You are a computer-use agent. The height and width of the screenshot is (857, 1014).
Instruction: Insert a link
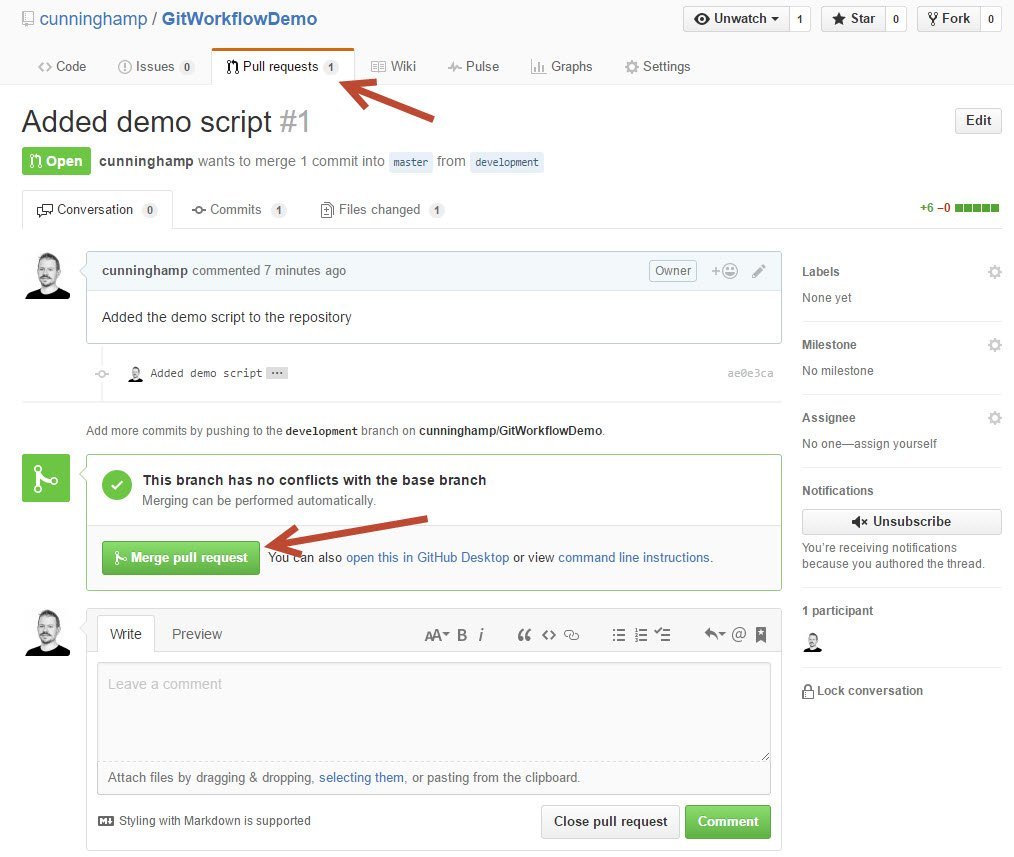pos(572,635)
